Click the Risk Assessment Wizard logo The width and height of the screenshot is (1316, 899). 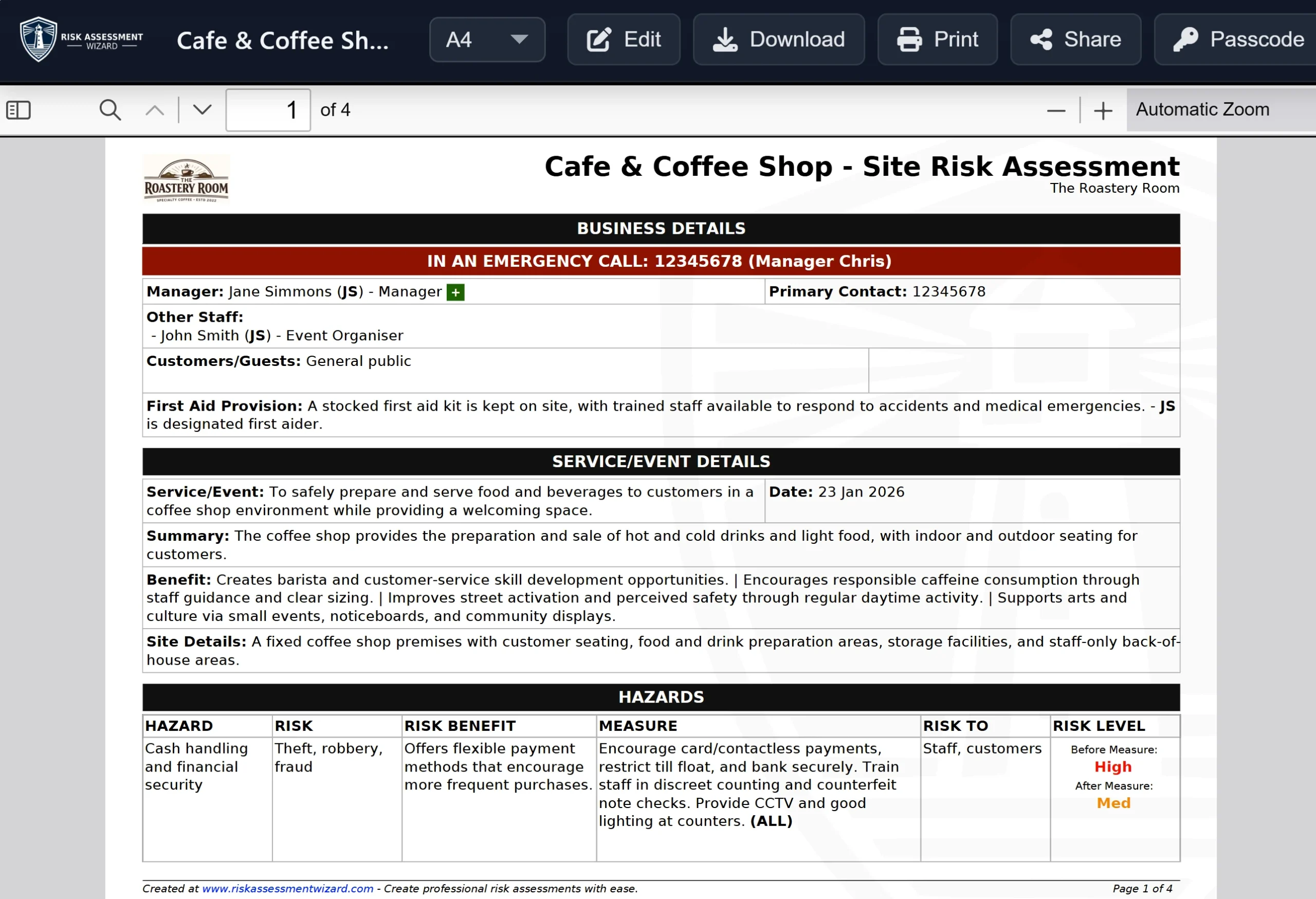click(80, 40)
